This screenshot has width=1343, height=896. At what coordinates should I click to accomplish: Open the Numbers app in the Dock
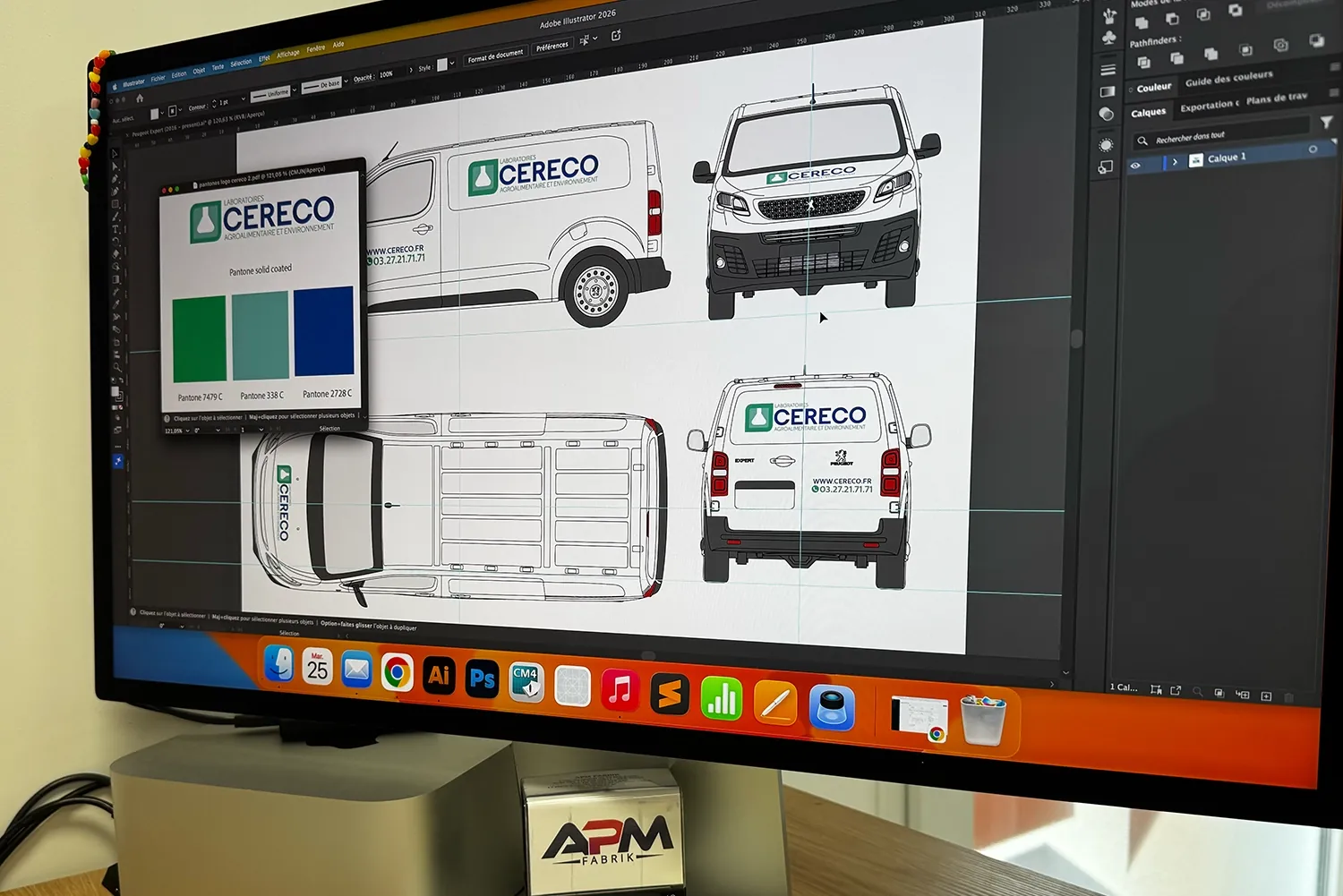click(x=722, y=698)
